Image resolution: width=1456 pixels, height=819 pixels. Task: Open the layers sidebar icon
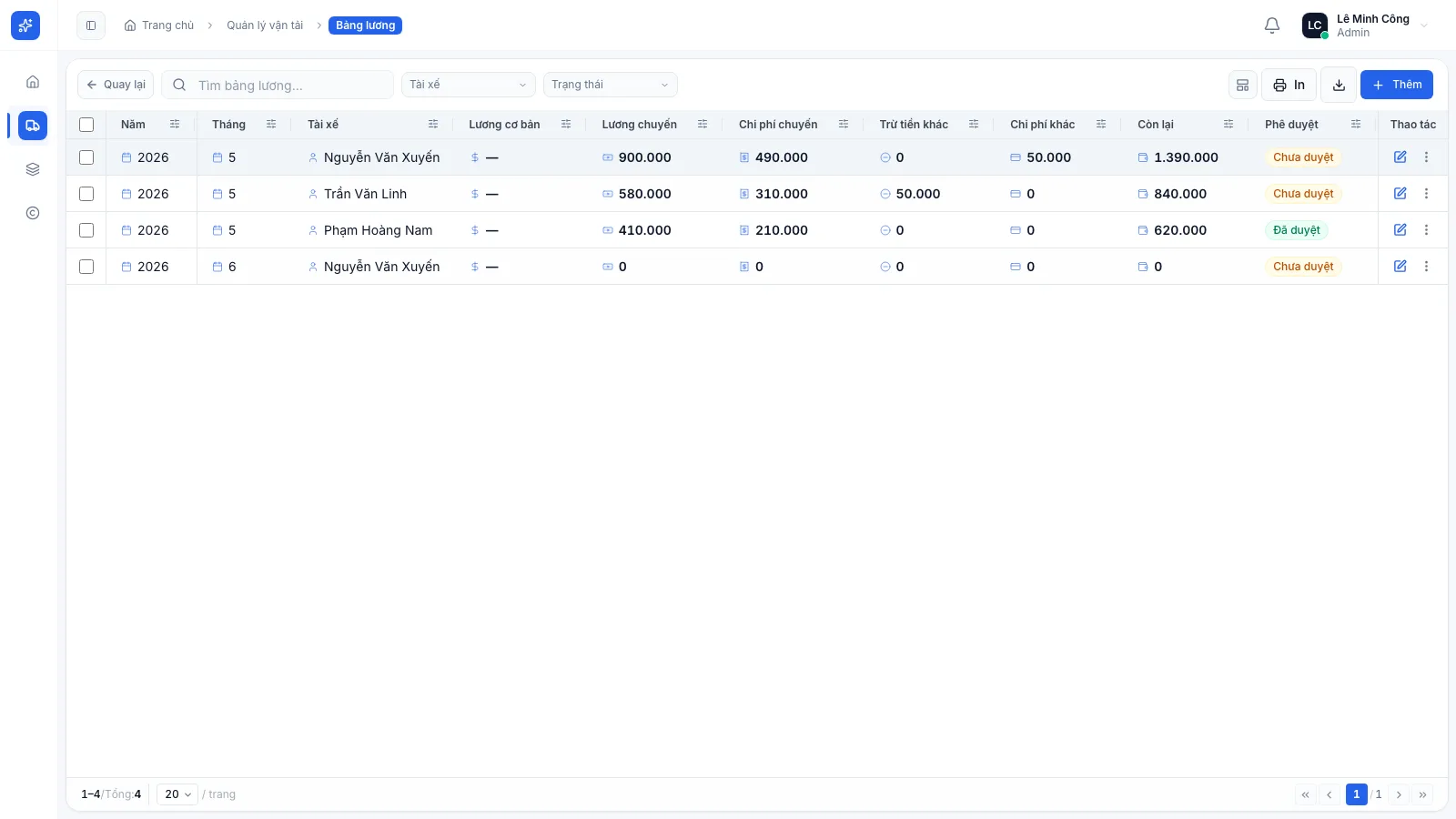pyautogui.click(x=33, y=169)
